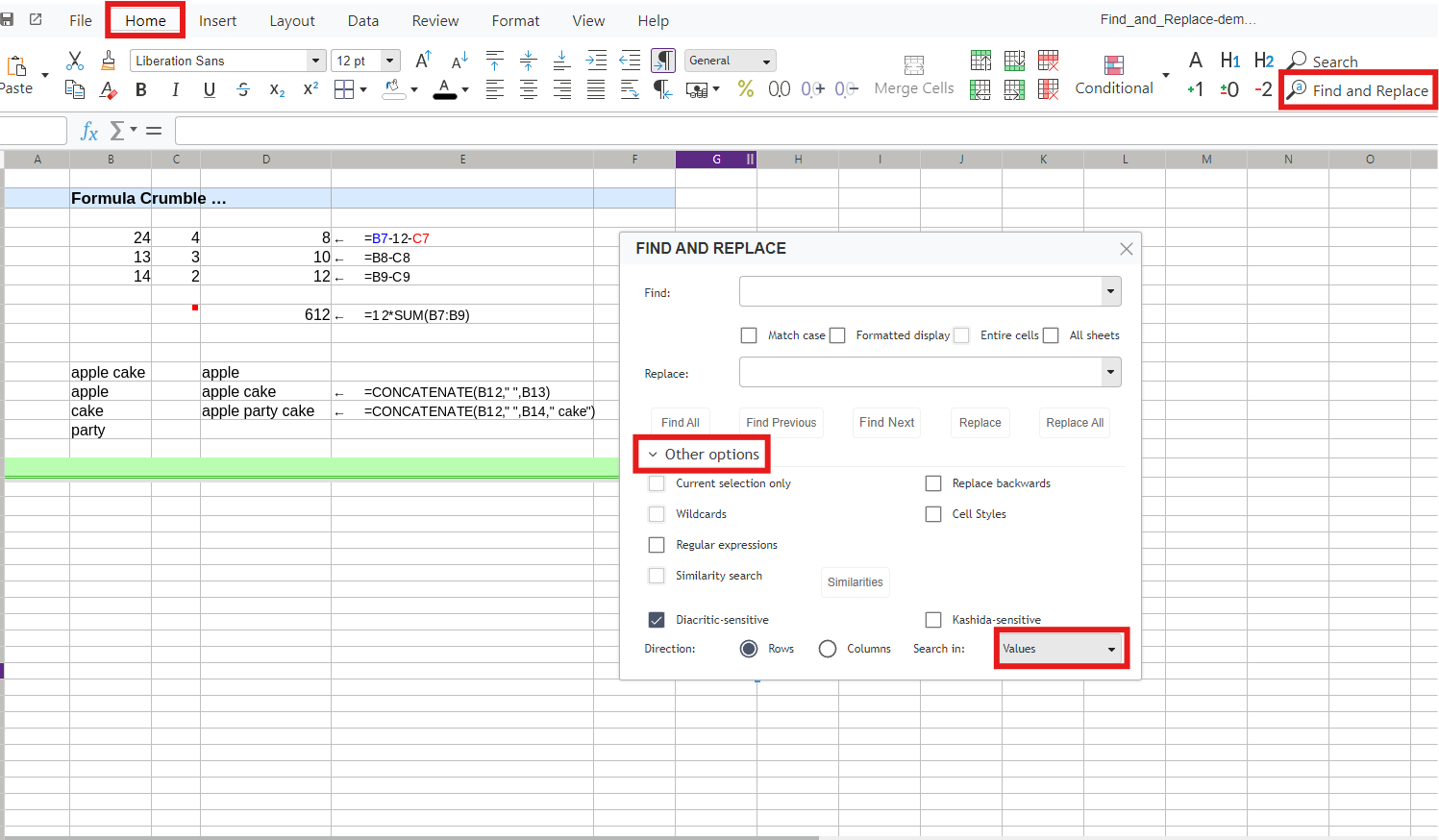Open the Function Wizard (fx)
Viewport: 1439px width, 840px height.
87,130
